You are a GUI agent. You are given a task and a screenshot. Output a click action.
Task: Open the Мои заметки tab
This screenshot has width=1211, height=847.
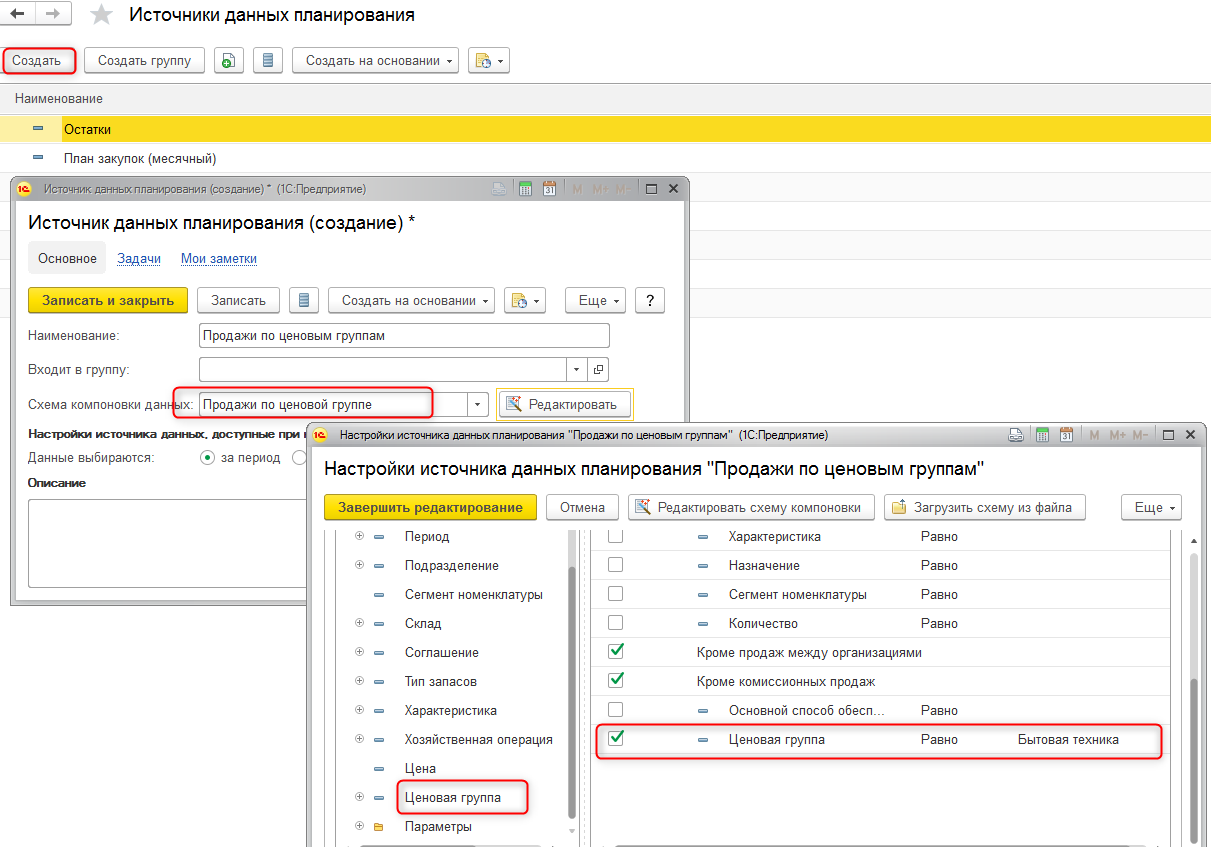[218, 259]
